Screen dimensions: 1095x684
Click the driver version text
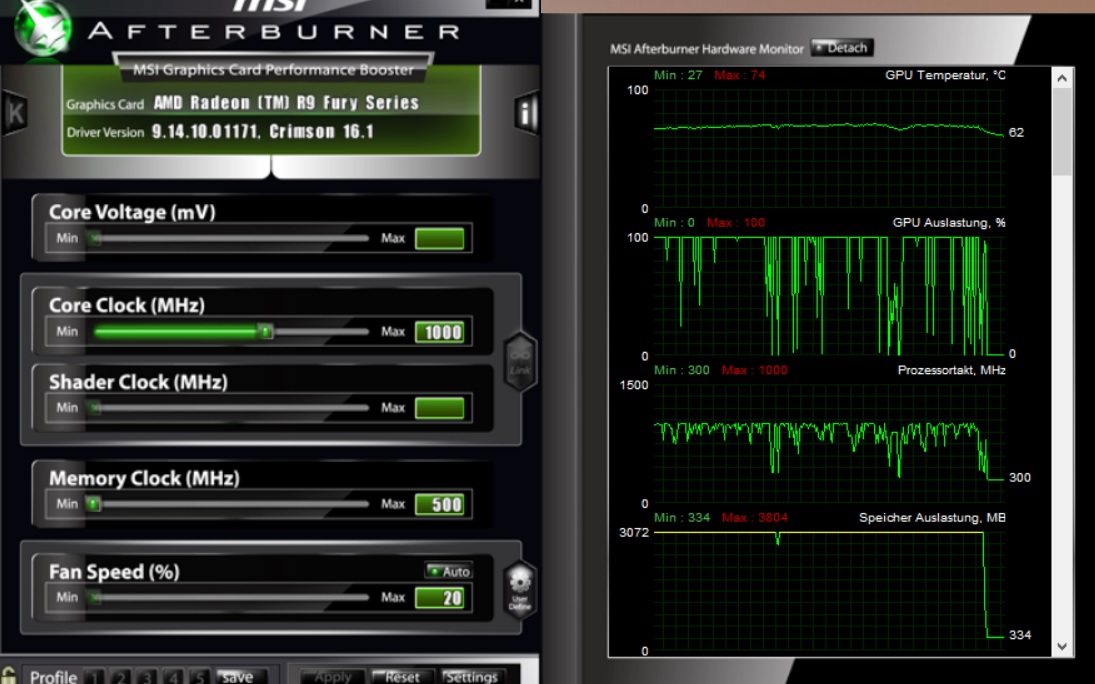[x=263, y=131]
